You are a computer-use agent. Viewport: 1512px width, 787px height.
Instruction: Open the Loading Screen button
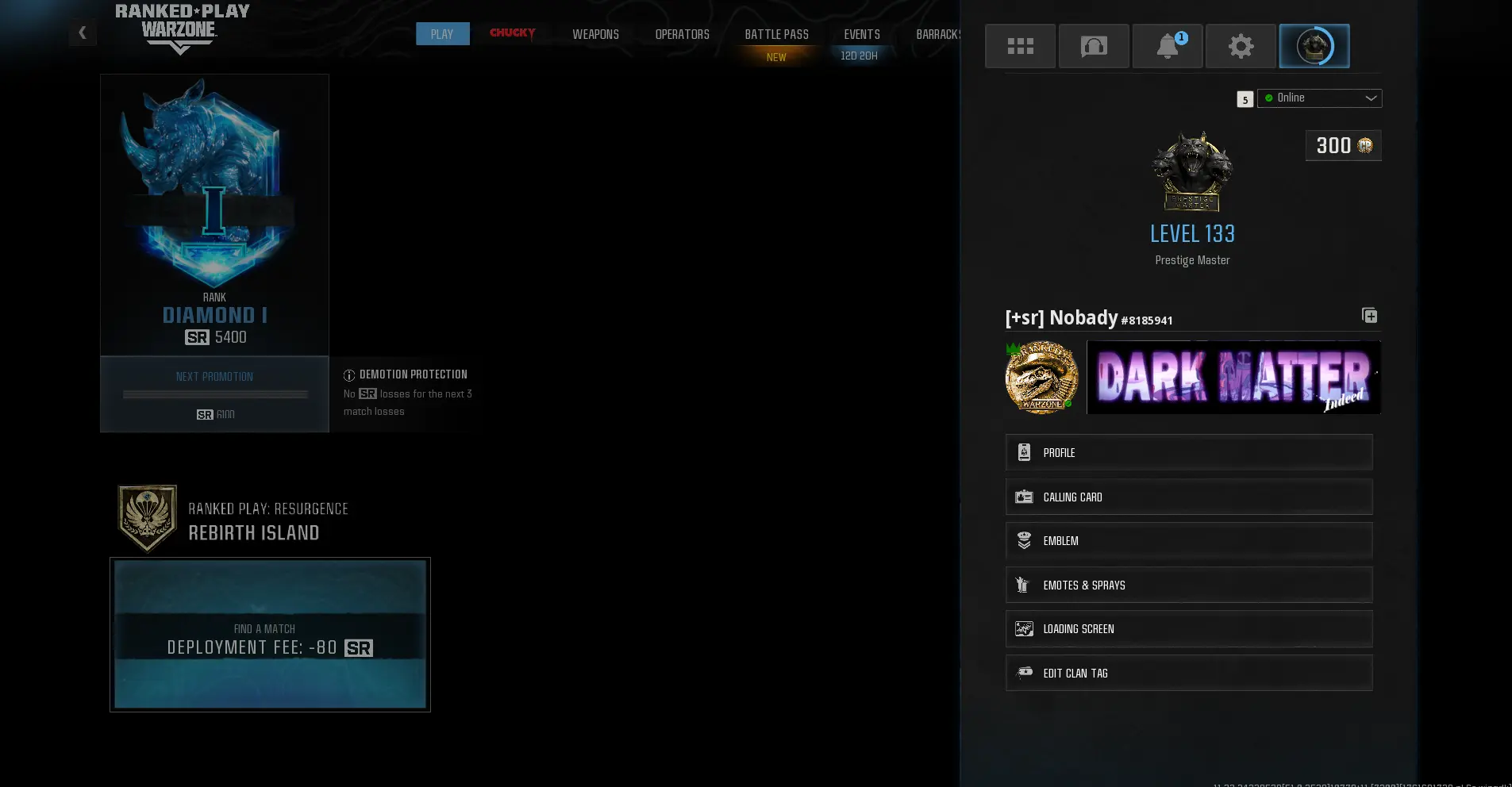pos(1189,628)
